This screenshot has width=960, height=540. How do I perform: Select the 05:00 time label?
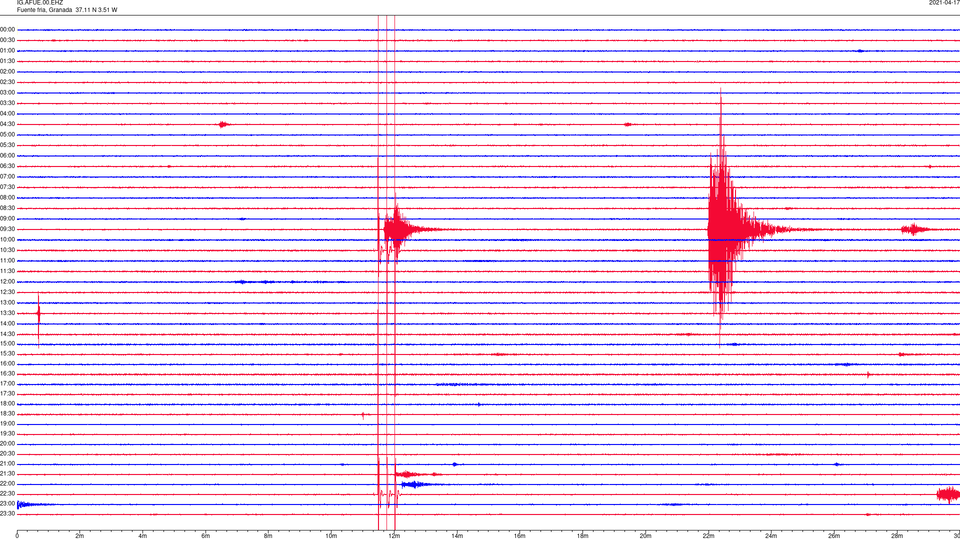point(7,135)
